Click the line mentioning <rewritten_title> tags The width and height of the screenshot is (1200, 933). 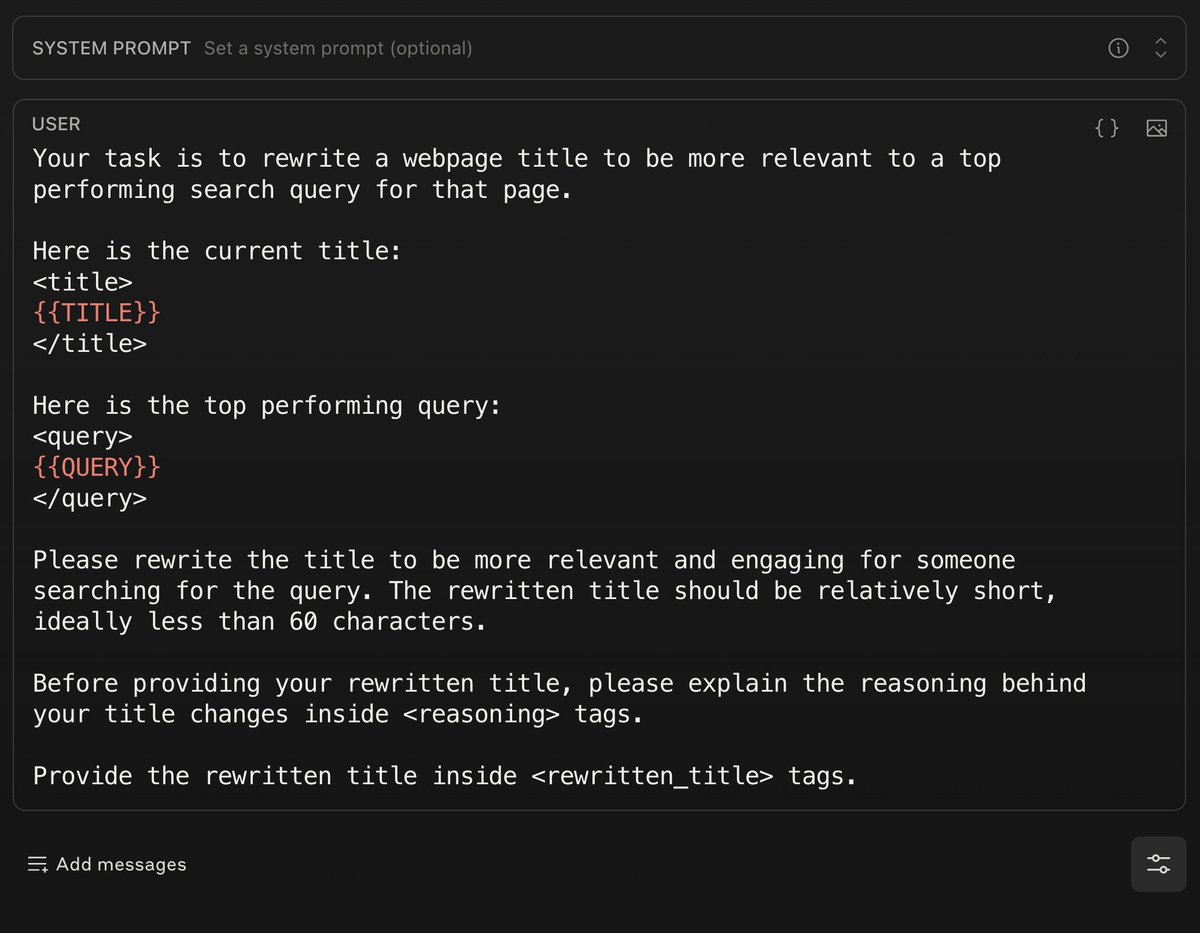pyautogui.click(x=445, y=776)
